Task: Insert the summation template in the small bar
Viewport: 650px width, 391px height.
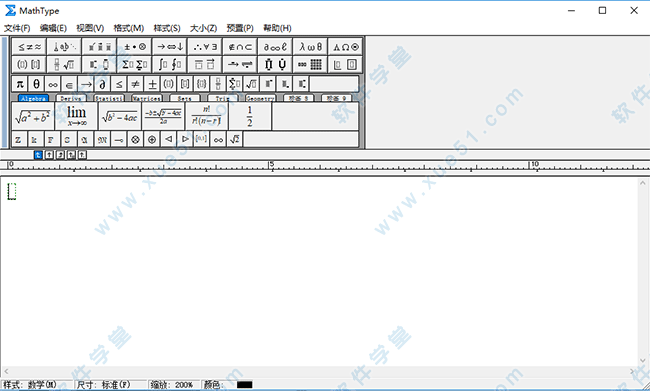Action: coord(235,84)
